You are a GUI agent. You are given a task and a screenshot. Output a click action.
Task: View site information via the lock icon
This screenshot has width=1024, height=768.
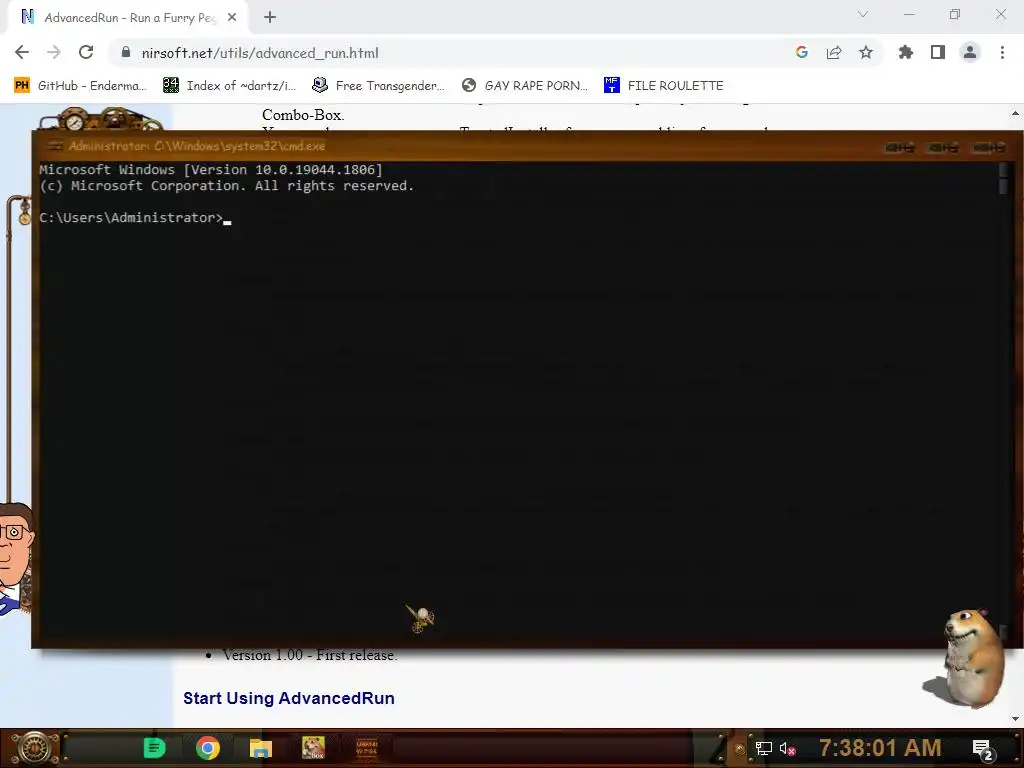[126, 52]
